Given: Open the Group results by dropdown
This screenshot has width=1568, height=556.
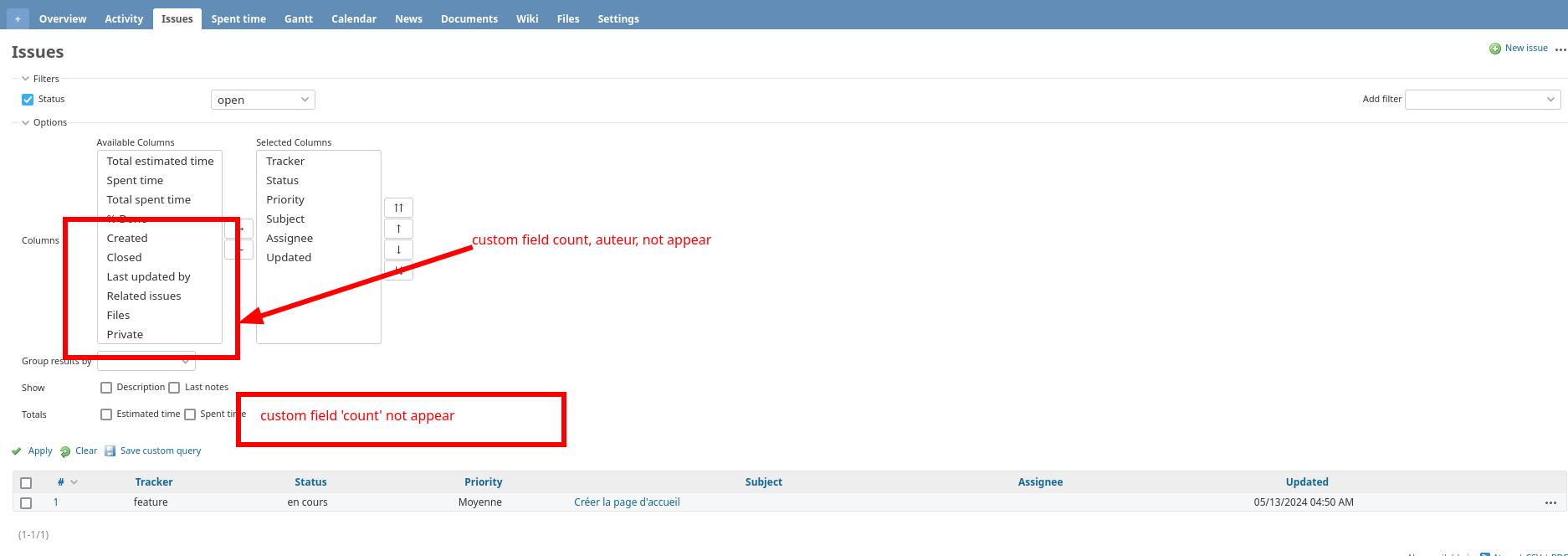Looking at the screenshot, I should click(x=146, y=361).
